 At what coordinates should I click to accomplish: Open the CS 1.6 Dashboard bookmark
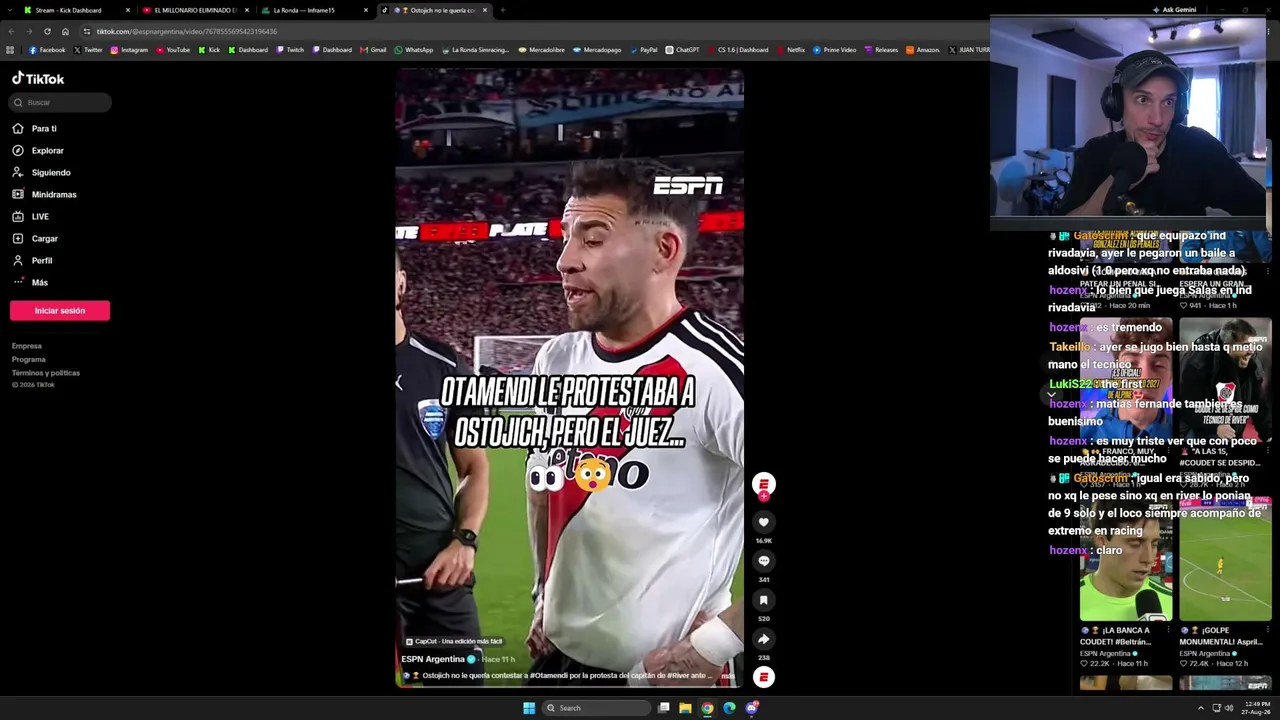point(738,50)
